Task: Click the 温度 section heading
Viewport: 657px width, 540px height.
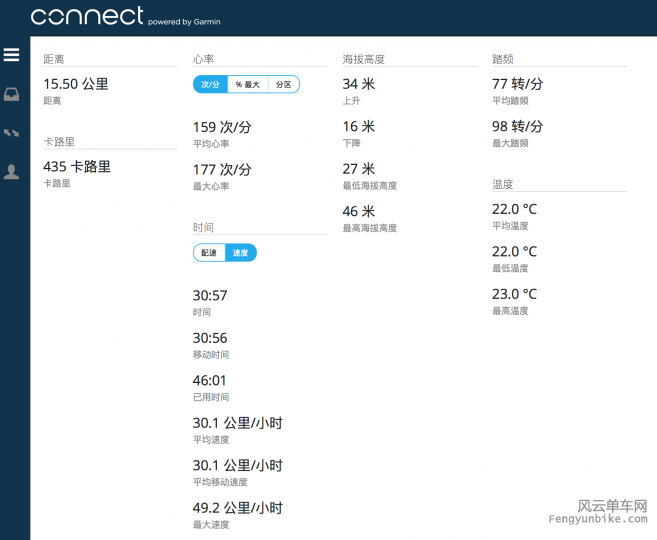Action: [503, 185]
